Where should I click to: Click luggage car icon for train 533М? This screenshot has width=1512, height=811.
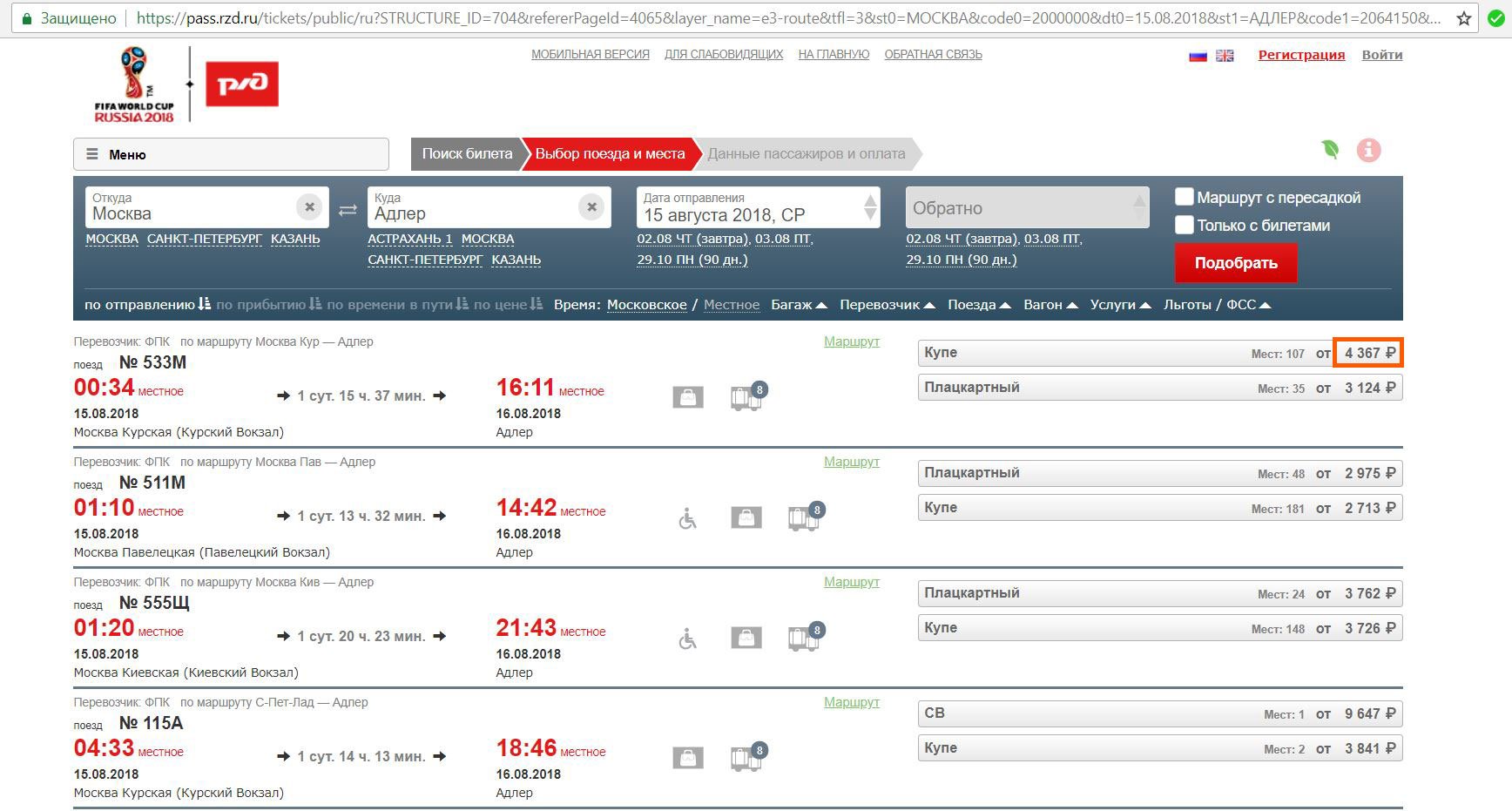746,397
